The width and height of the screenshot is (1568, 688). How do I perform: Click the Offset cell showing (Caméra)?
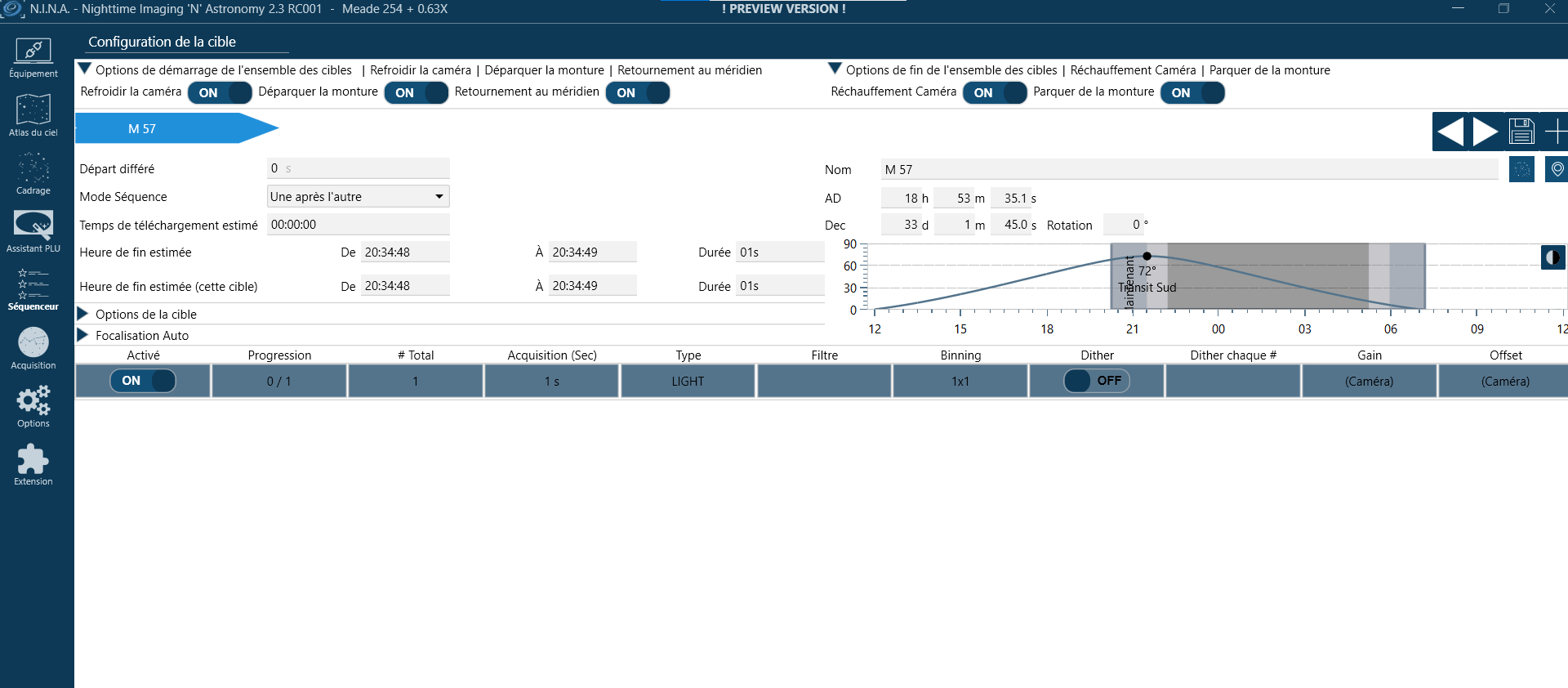tap(1505, 381)
